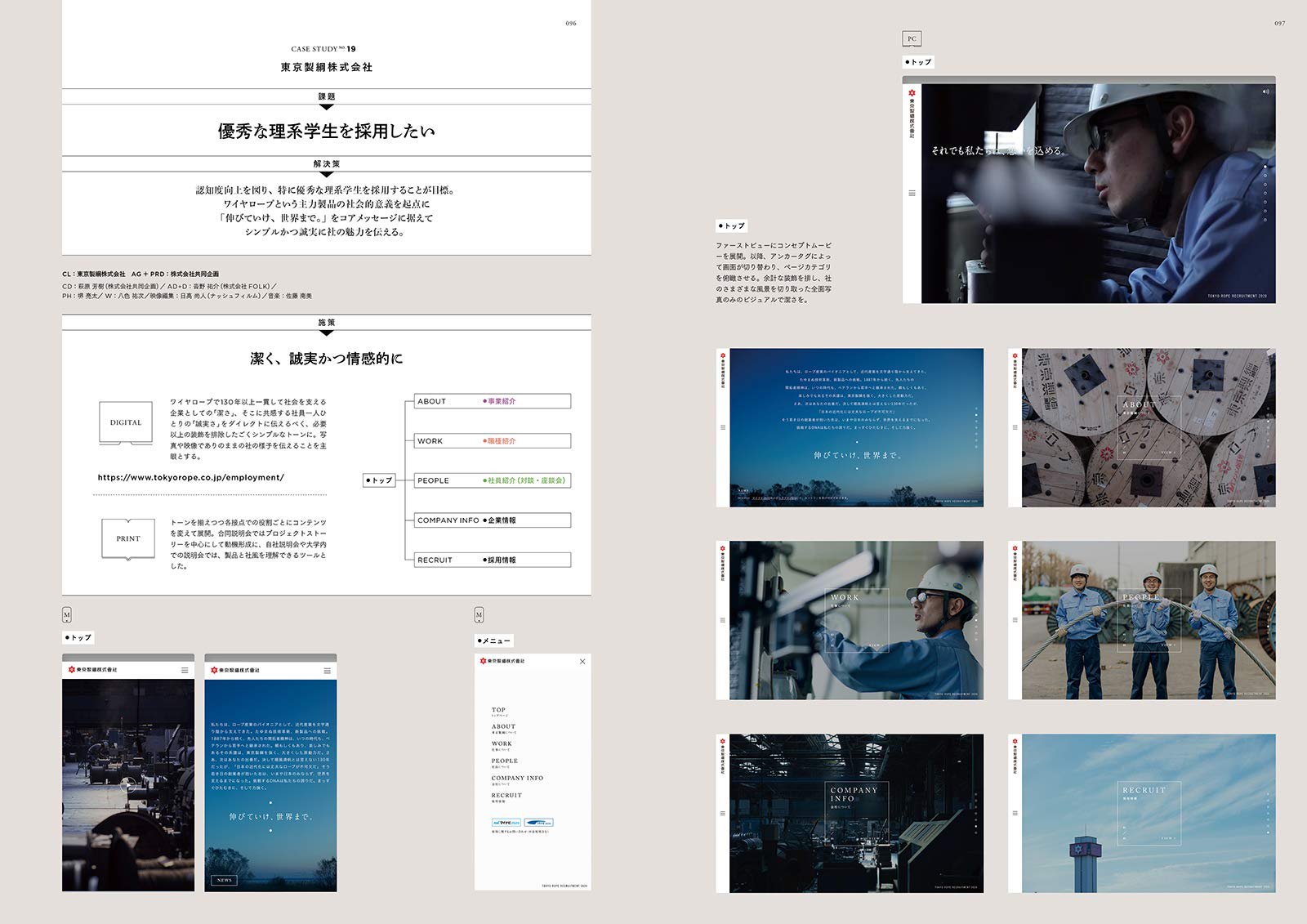The image size is (1307, 924).
Task: Click the 潔く、誠実かつ情熱的に heading
Action: click(x=327, y=359)
